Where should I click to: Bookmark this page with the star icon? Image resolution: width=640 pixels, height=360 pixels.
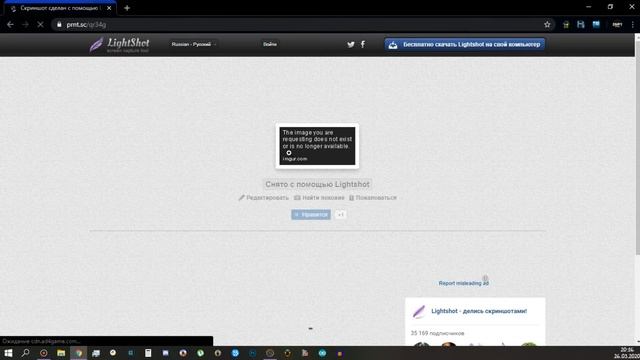click(x=547, y=24)
